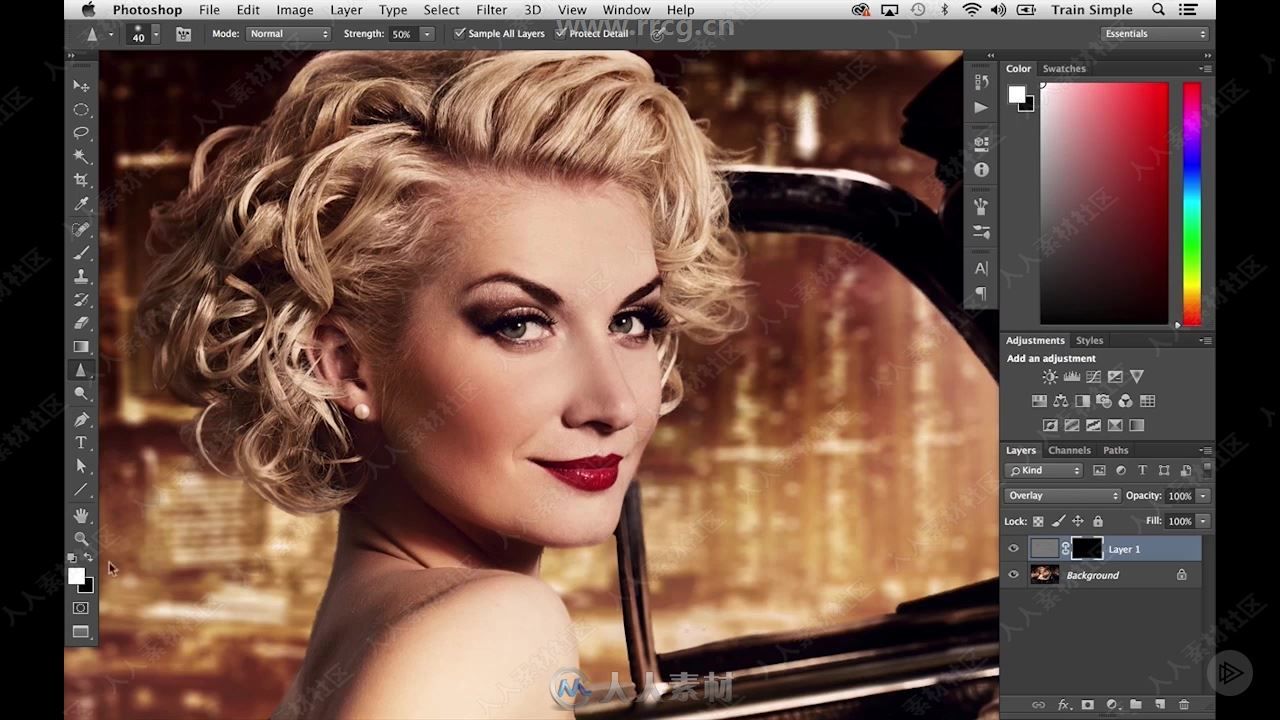Open the Kind filter dropdown

(x=1045, y=470)
